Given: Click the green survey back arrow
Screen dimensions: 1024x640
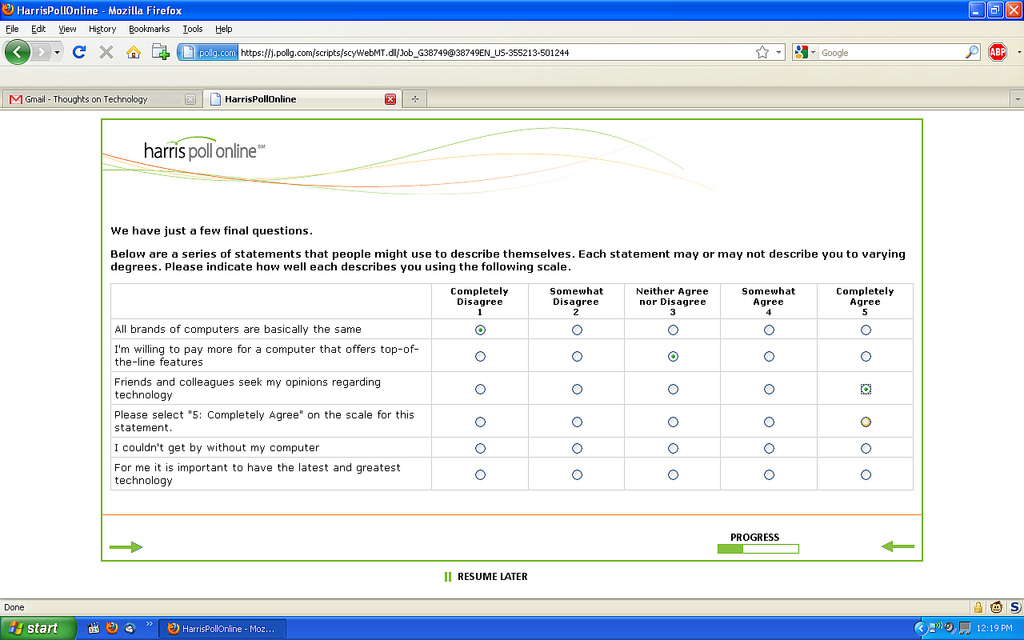Looking at the screenshot, I should (x=897, y=546).
